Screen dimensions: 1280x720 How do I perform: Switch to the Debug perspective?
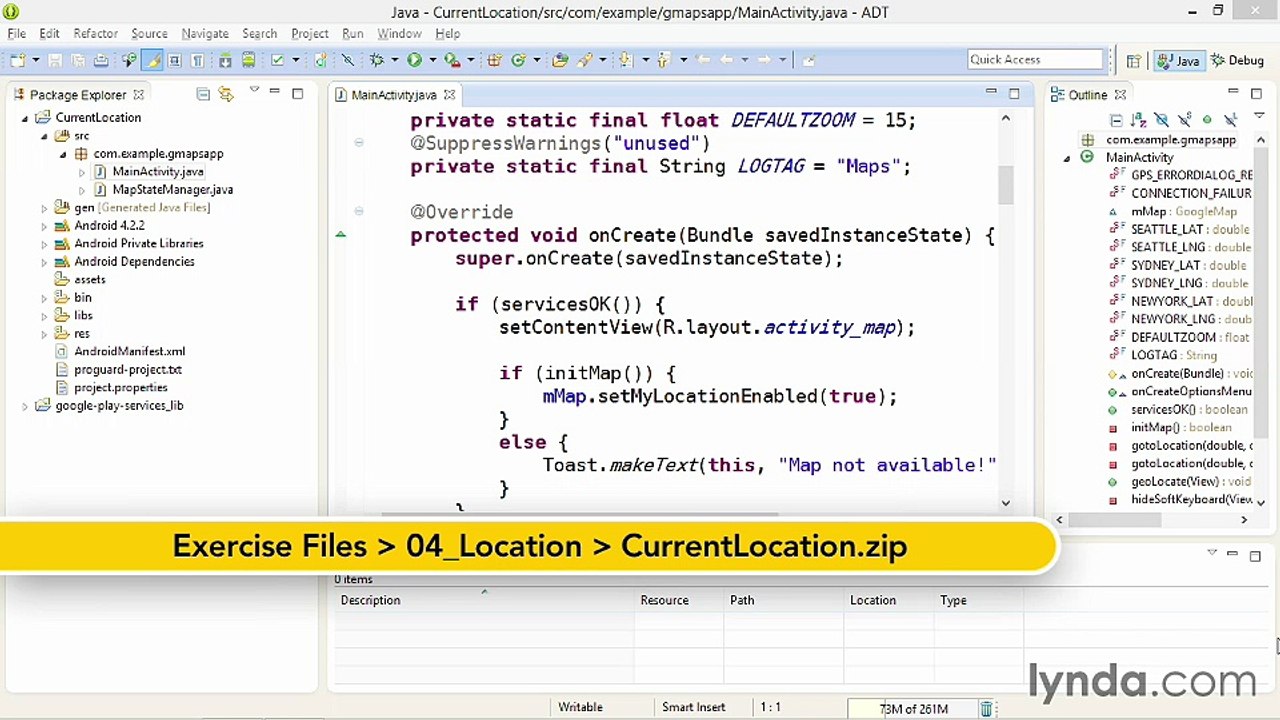[x=1237, y=61]
